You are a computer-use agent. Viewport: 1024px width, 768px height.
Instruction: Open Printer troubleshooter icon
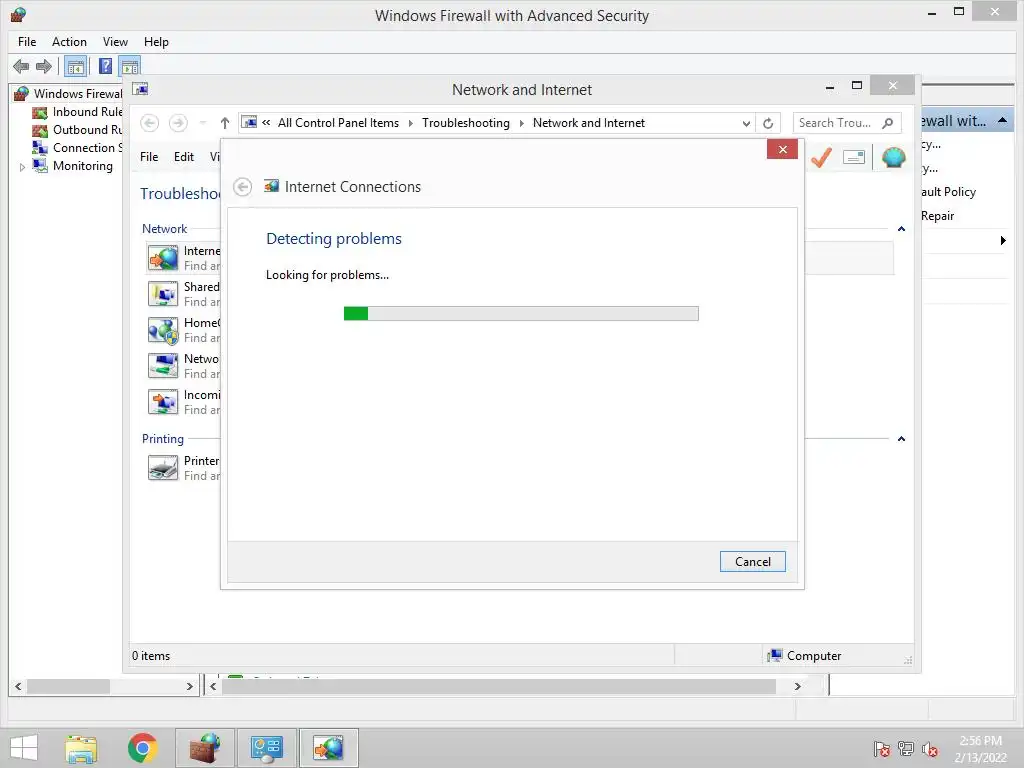(x=163, y=468)
